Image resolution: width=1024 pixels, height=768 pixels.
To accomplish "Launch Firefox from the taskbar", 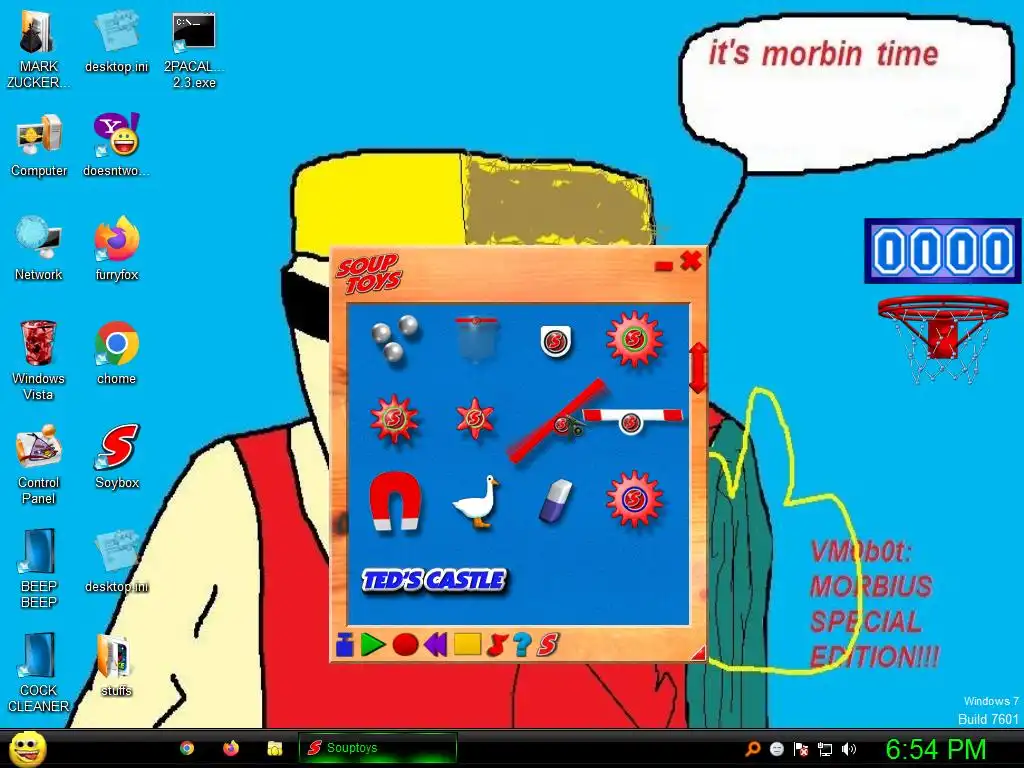I will (231, 748).
